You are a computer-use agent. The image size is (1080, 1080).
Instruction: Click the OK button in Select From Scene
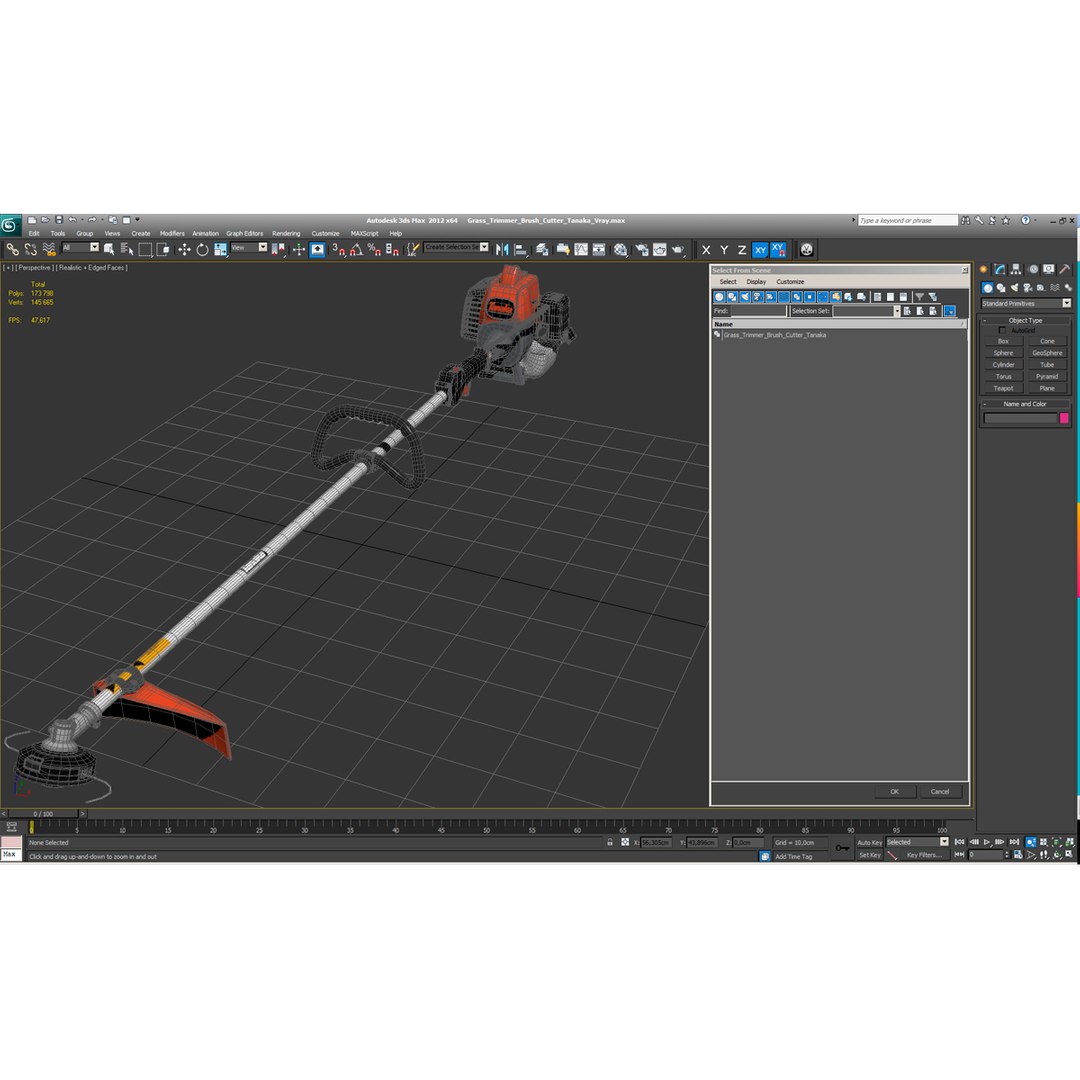(x=895, y=791)
